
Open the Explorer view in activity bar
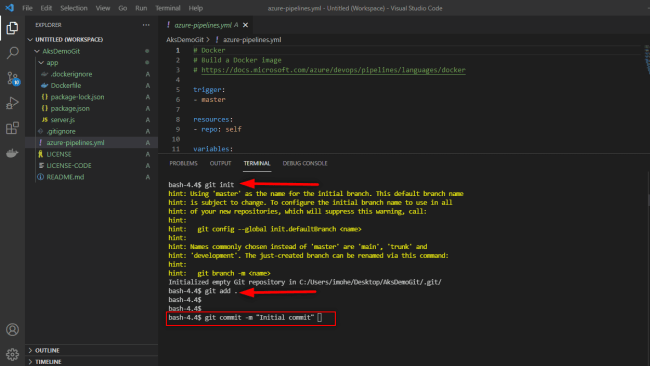[12, 28]
